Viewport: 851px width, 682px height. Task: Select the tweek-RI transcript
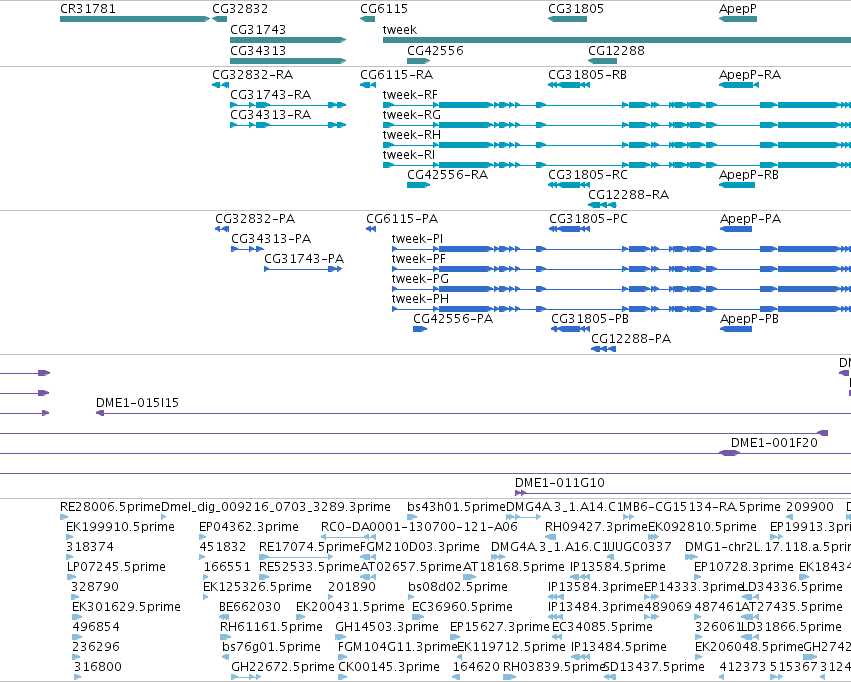(617, 165)
